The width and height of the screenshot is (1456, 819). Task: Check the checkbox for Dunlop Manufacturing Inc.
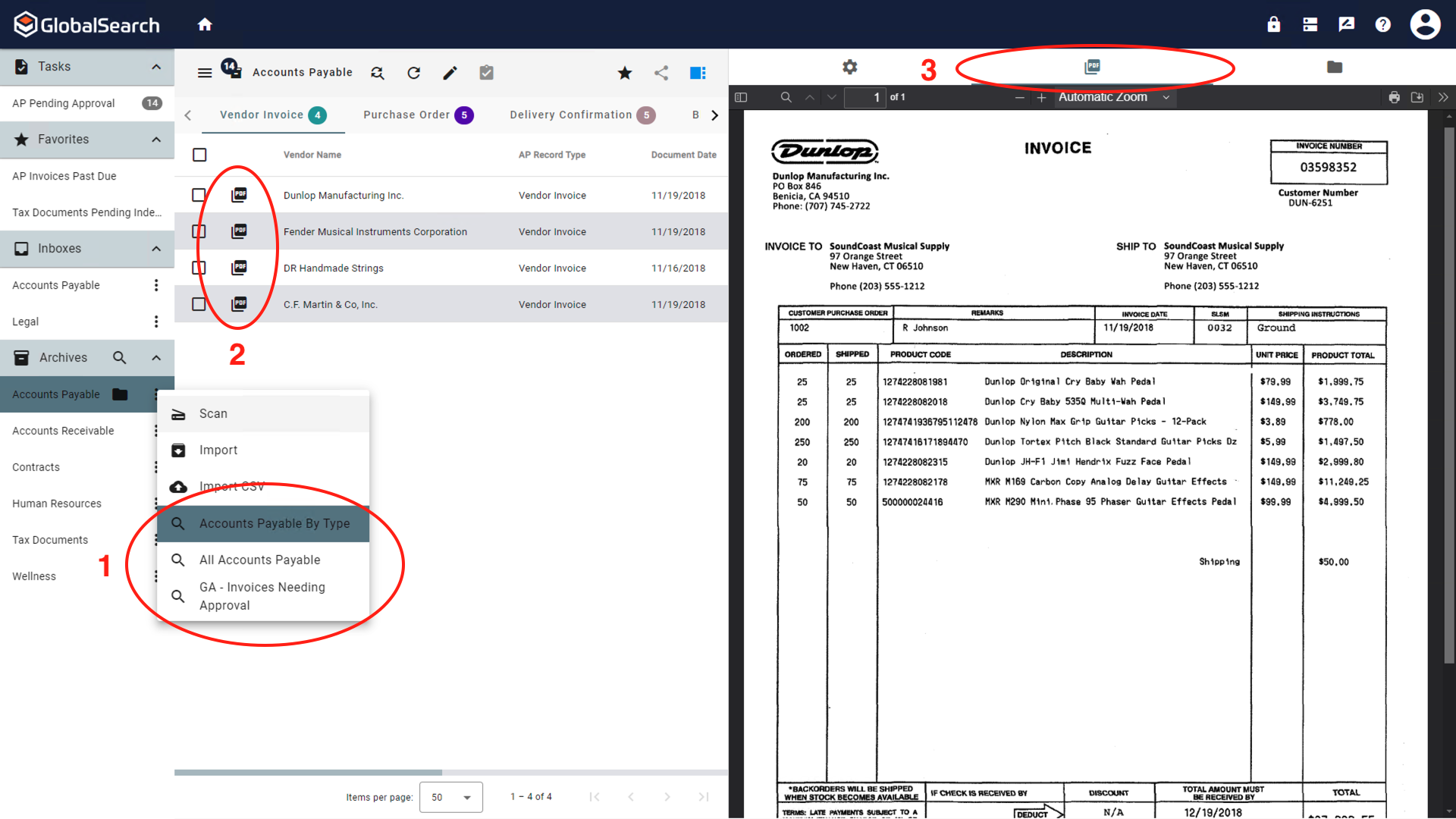click(199, 195)
